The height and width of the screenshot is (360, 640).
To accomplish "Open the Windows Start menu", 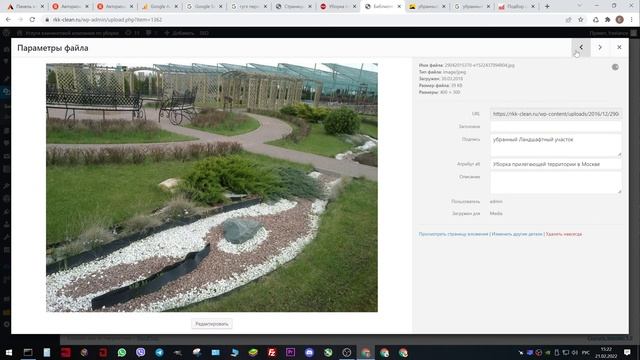I will [9, 352].
